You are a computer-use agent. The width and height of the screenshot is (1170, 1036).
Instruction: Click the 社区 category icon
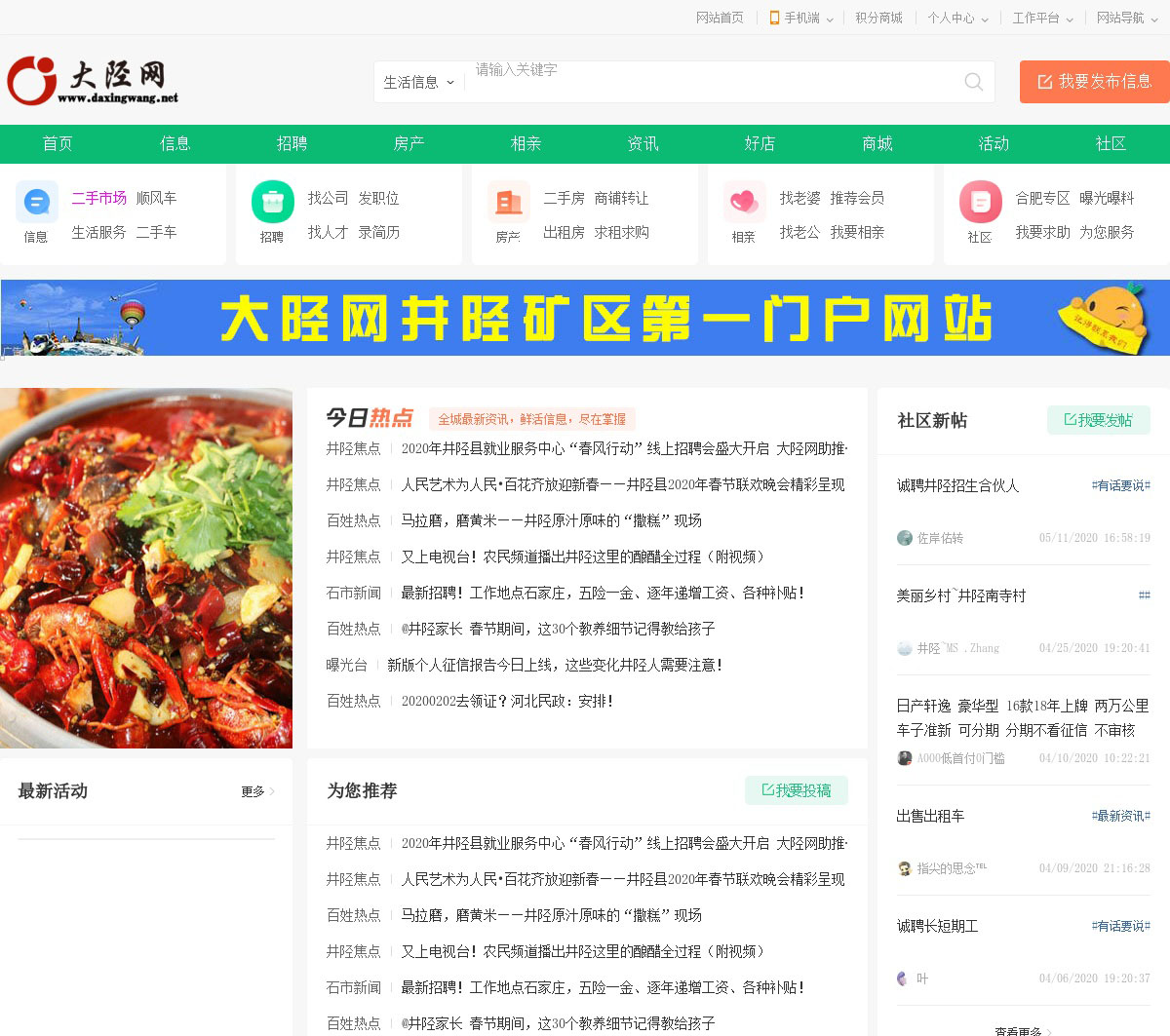tap(981, 202)
